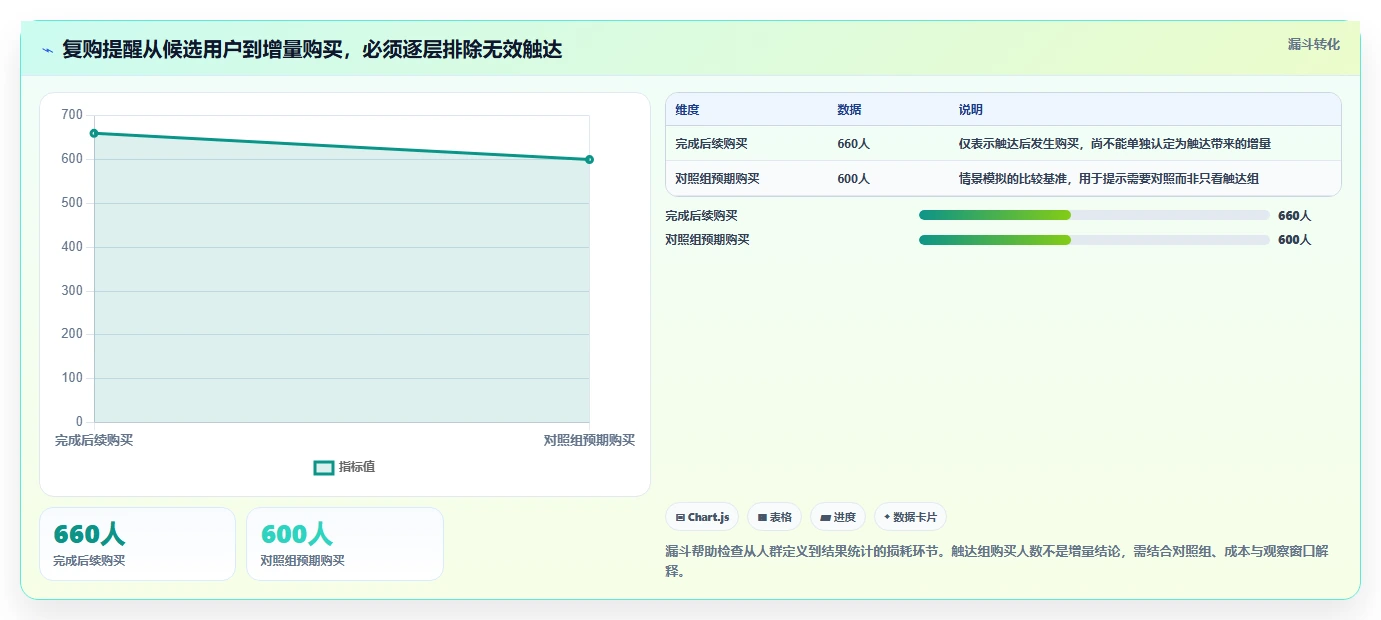The image size is (1381, 620).
Task: Click the 700 y-axis label
Action: [72, 115]
